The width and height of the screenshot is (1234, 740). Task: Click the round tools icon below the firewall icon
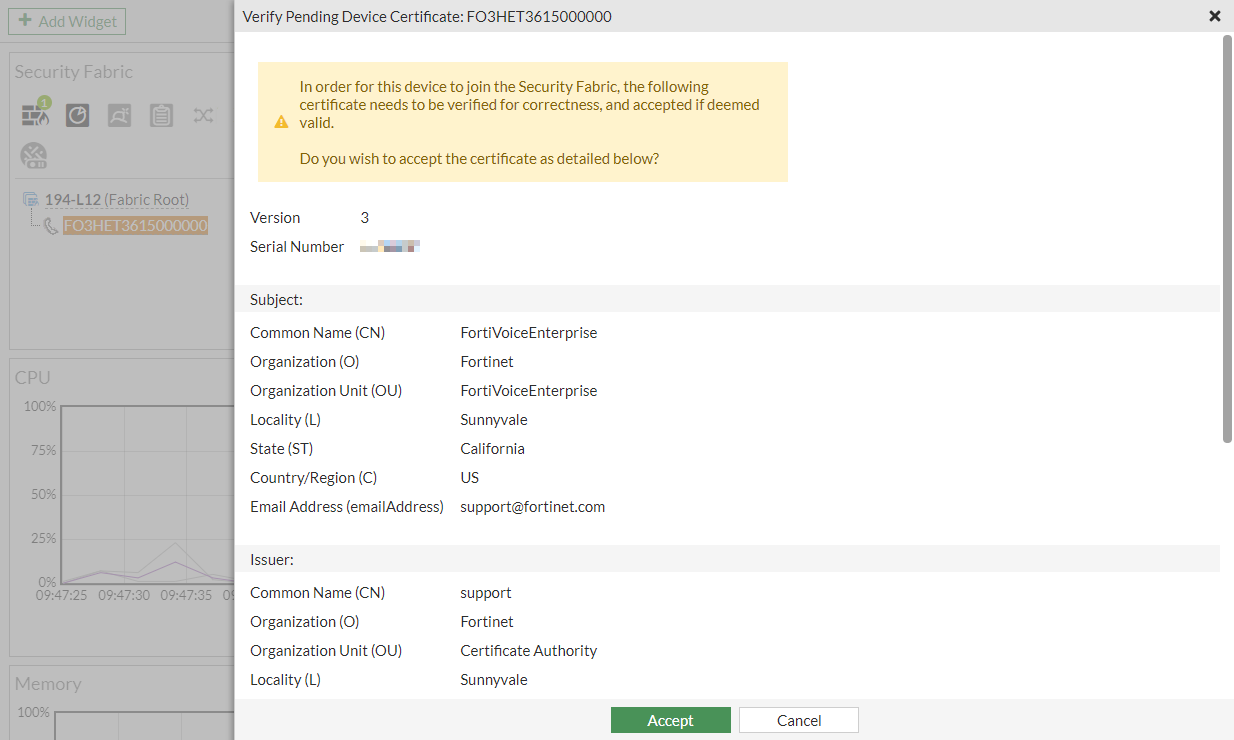coord(34,155)
